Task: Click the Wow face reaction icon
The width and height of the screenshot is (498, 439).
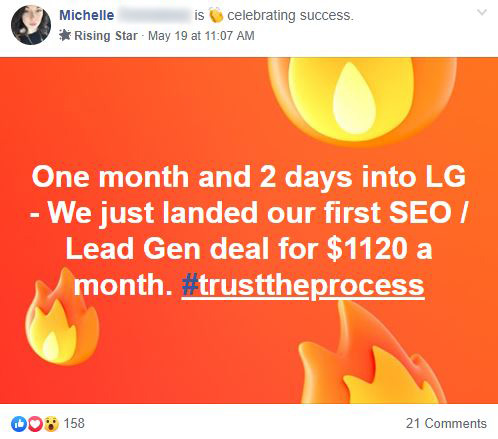Action: 51,424
